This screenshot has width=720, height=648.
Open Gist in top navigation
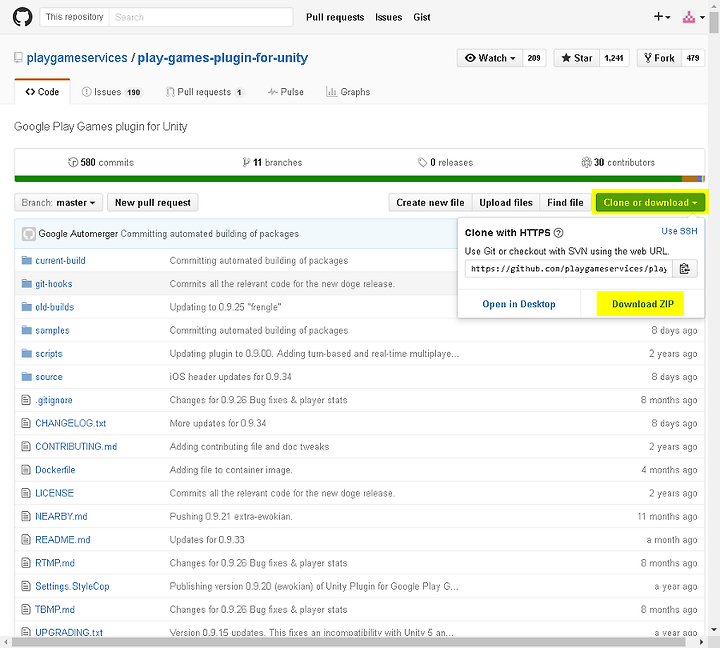(422, 17)
